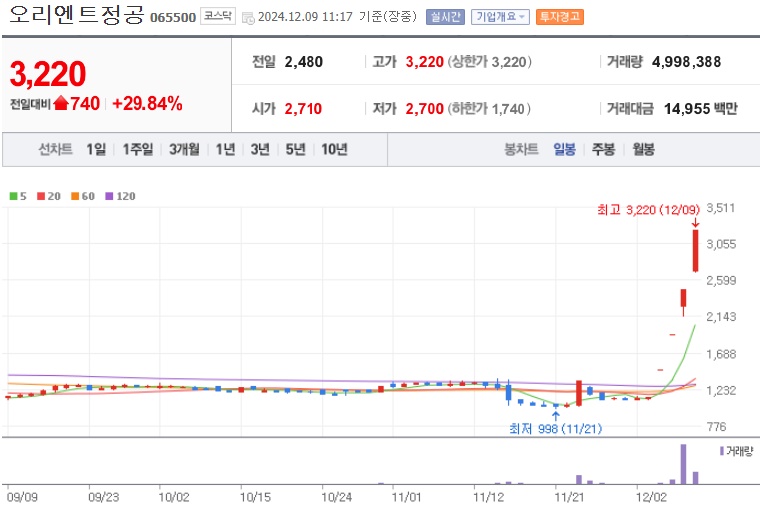Select the 5년 line chart tab
The height and width of the screenshot is (510, 760).
coord(295,149)
